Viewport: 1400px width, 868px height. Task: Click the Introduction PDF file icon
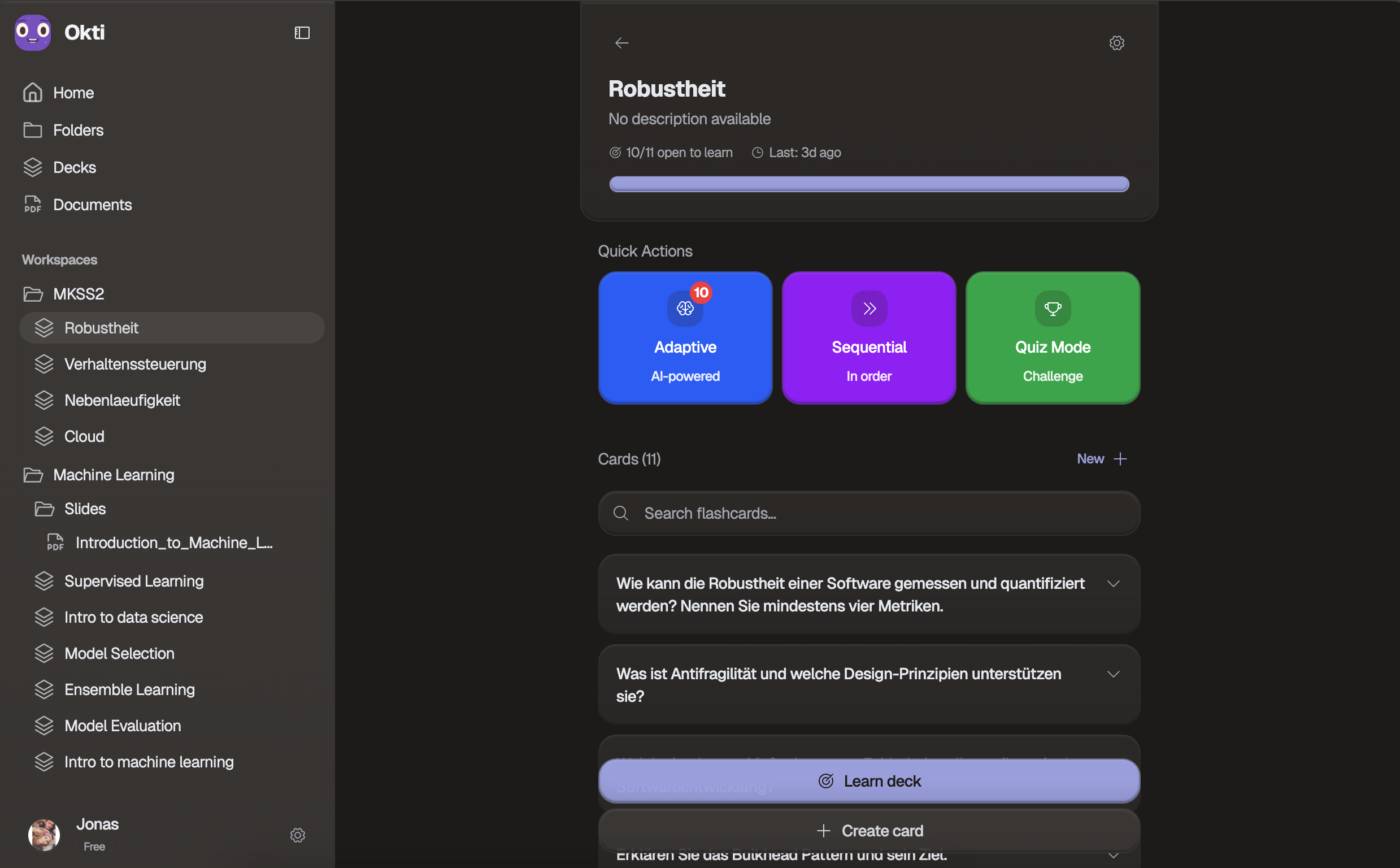point(55,542)
